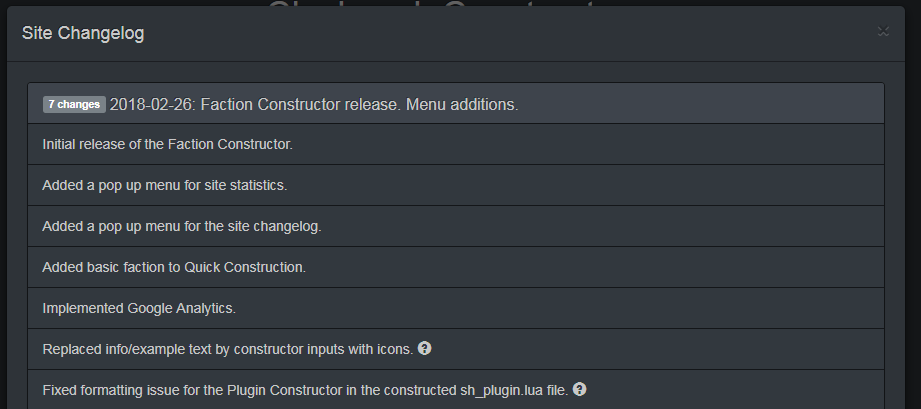Close the Site Changelog dialog
The height and width of the screenshot is (409, 921).
tap(883, 31)
